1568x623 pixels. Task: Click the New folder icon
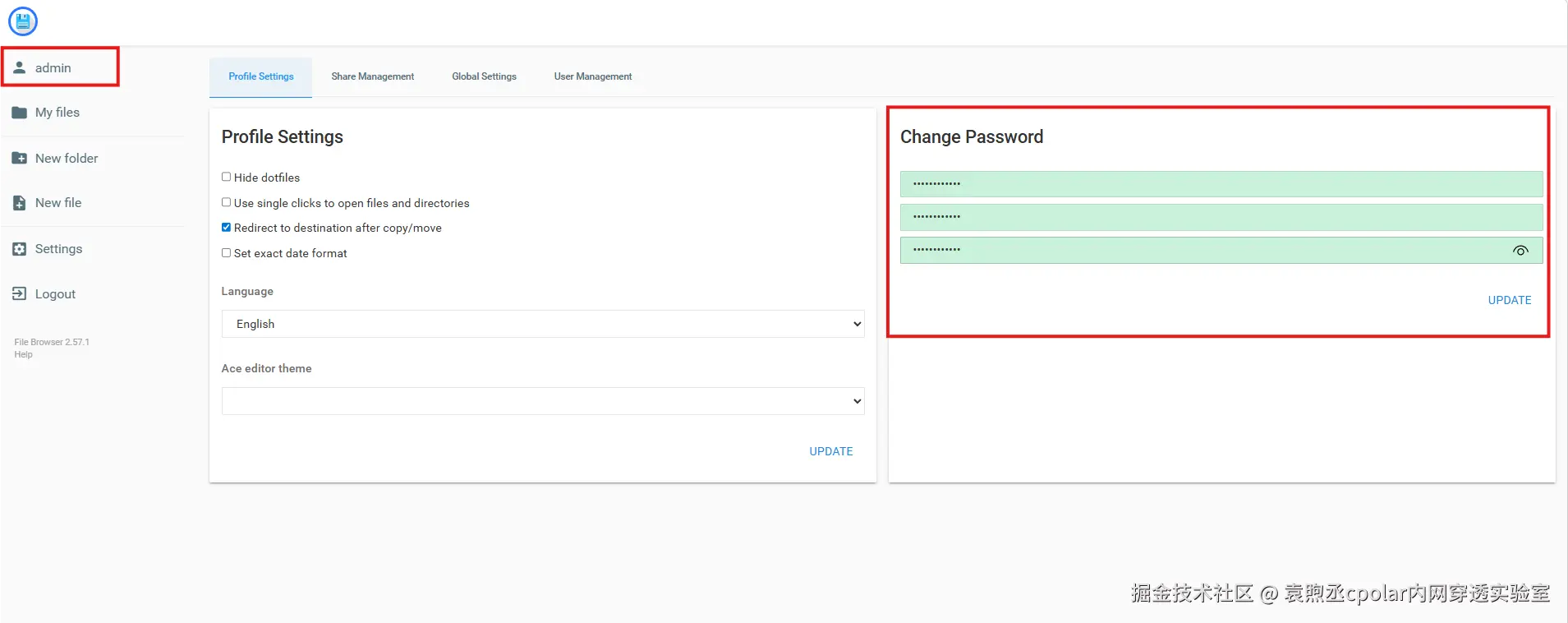(x=20, y=158)
